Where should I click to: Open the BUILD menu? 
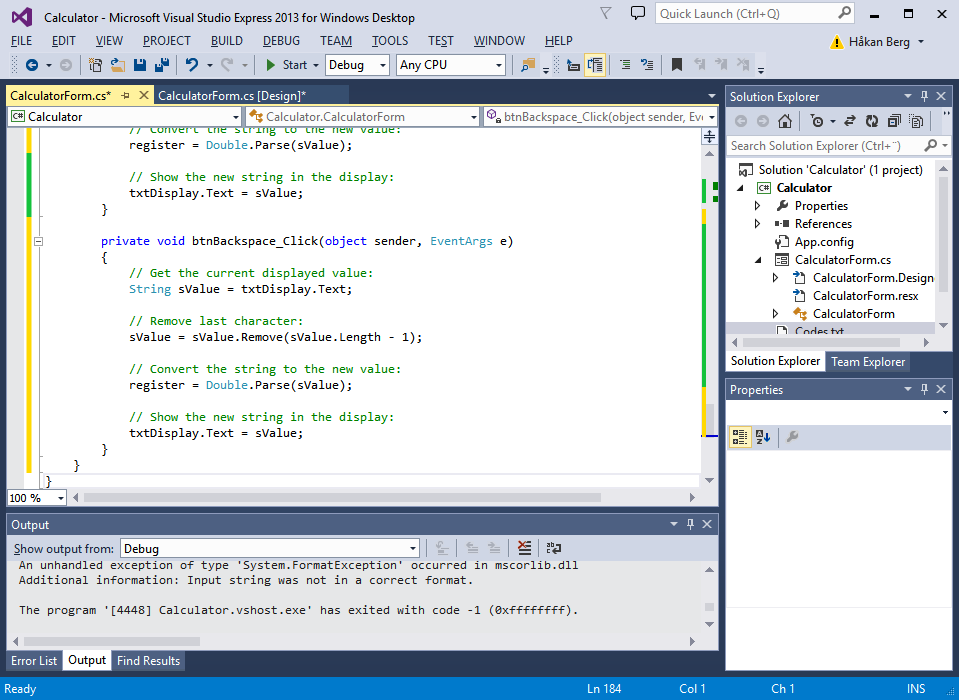click(x=227, y=41)
